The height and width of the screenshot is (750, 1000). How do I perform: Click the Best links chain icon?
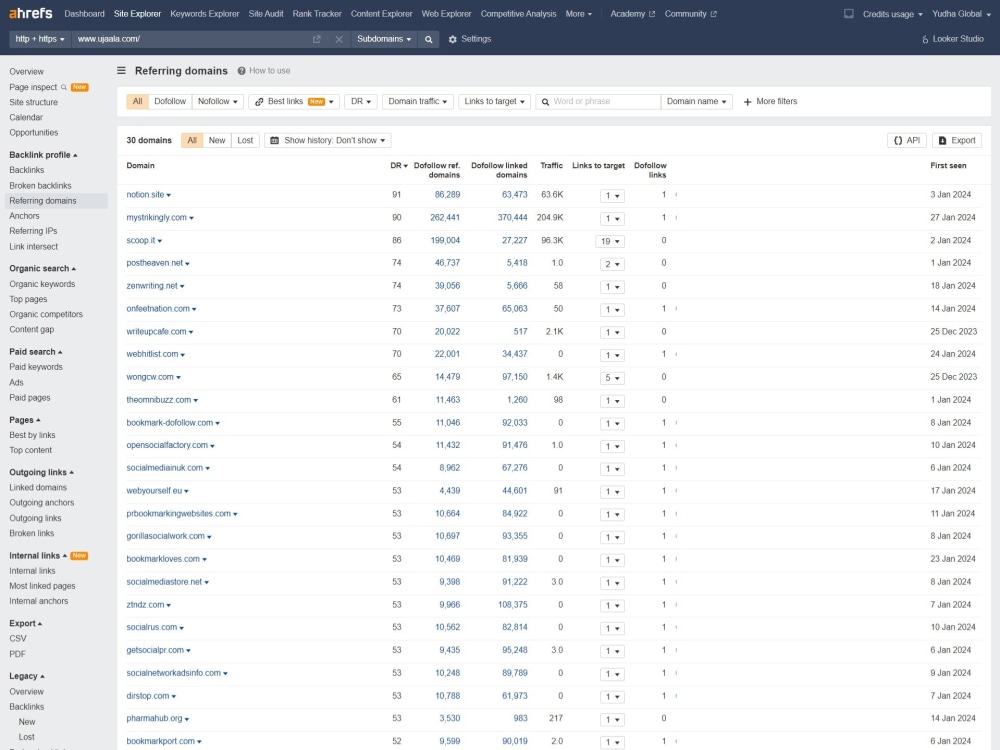(259, 102)
